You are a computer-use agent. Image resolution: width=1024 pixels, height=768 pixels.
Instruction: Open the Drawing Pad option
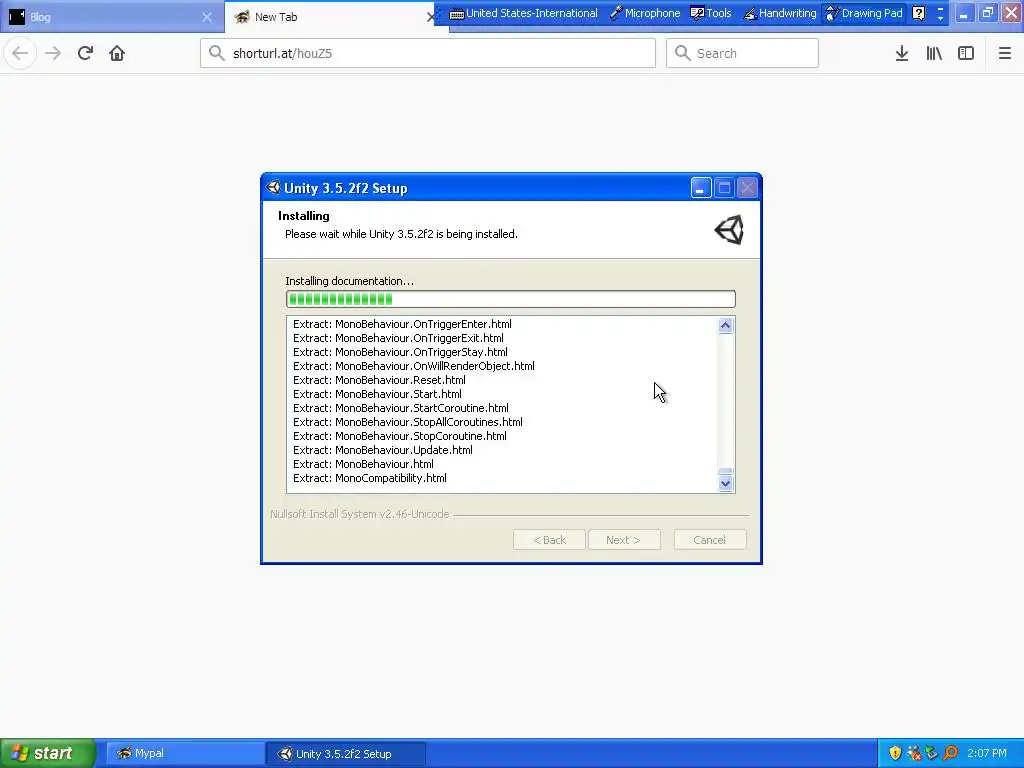864,13
